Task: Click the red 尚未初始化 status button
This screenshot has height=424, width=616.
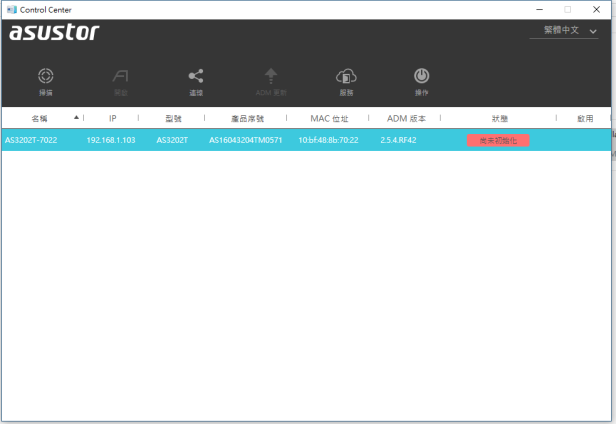Action: pos(498,140)
